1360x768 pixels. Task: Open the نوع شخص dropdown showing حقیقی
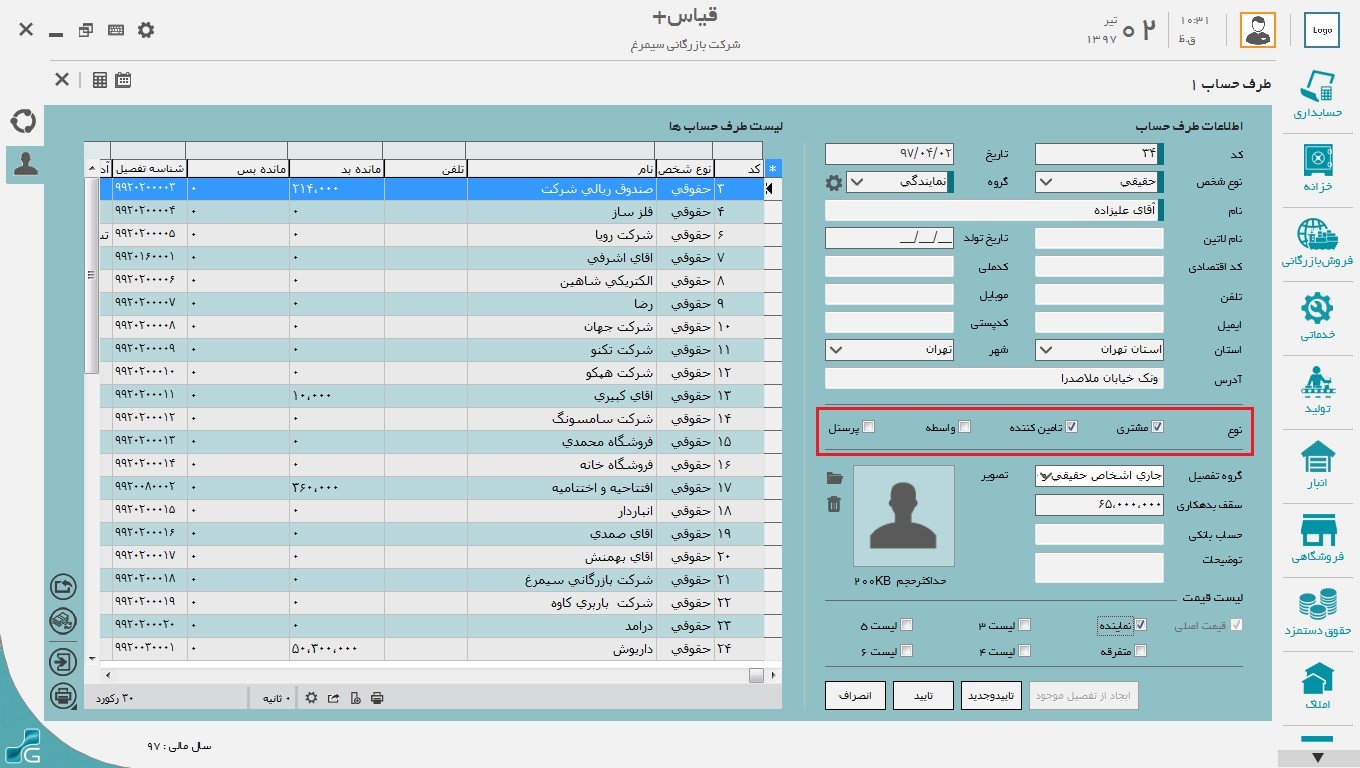click(1100, 182)
